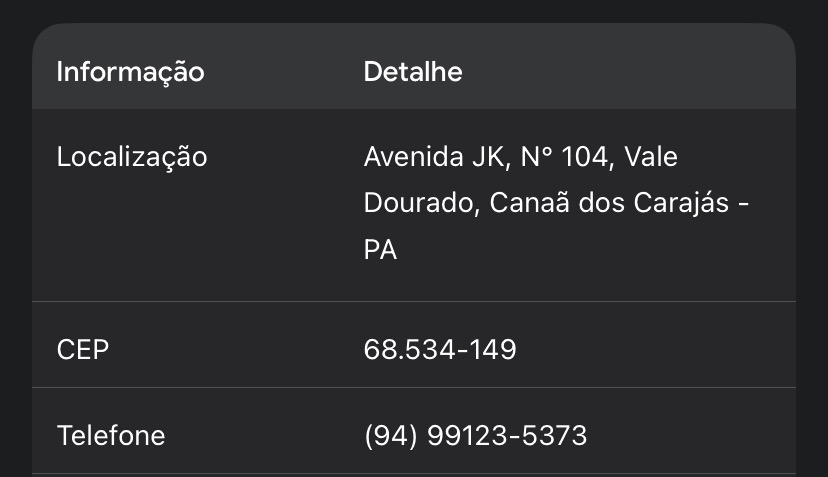The image size is (828, 477).
Task: Click the "99123-5373" digits of the phone
Action: click(507, 436)
